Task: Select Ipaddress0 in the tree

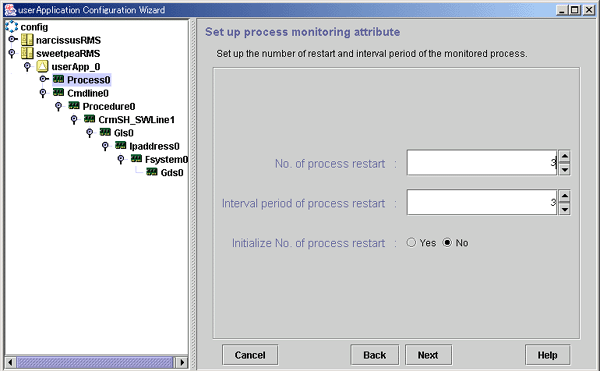Action: (154, 146)
